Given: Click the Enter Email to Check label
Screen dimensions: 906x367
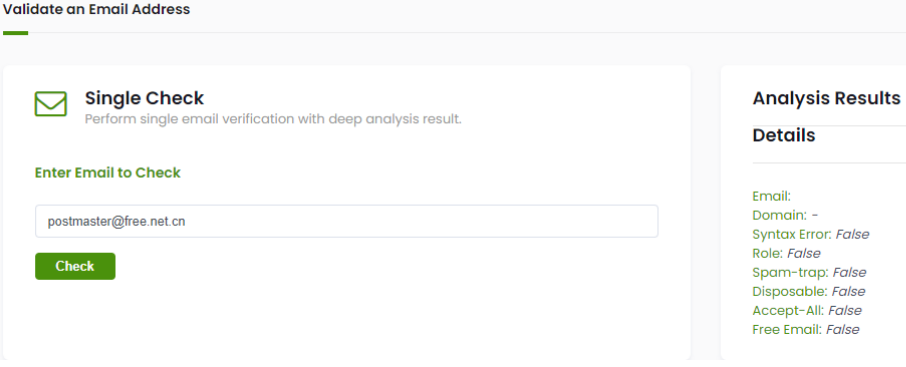Looking at the screenshot, I should [x=108, y=173].
